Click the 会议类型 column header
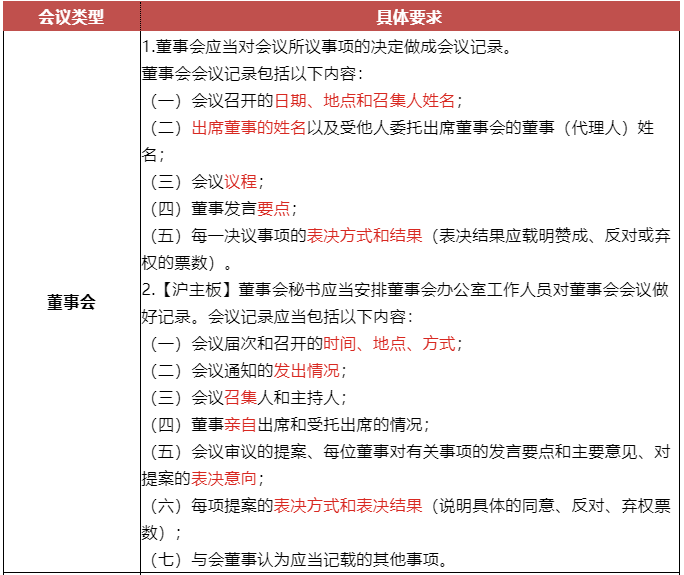This screenshot has width=684, height=575. click(71, 17)
